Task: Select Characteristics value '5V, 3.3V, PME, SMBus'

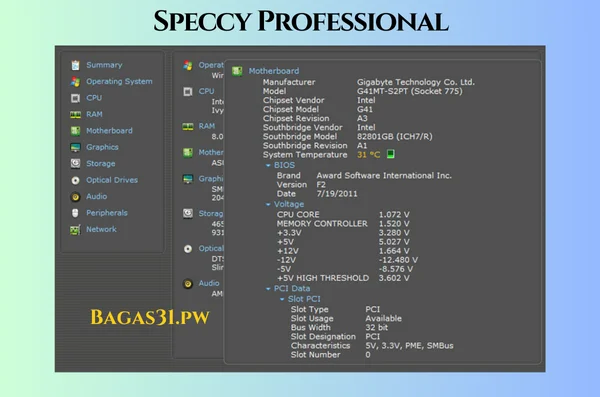Action: [x=409, y=346]
